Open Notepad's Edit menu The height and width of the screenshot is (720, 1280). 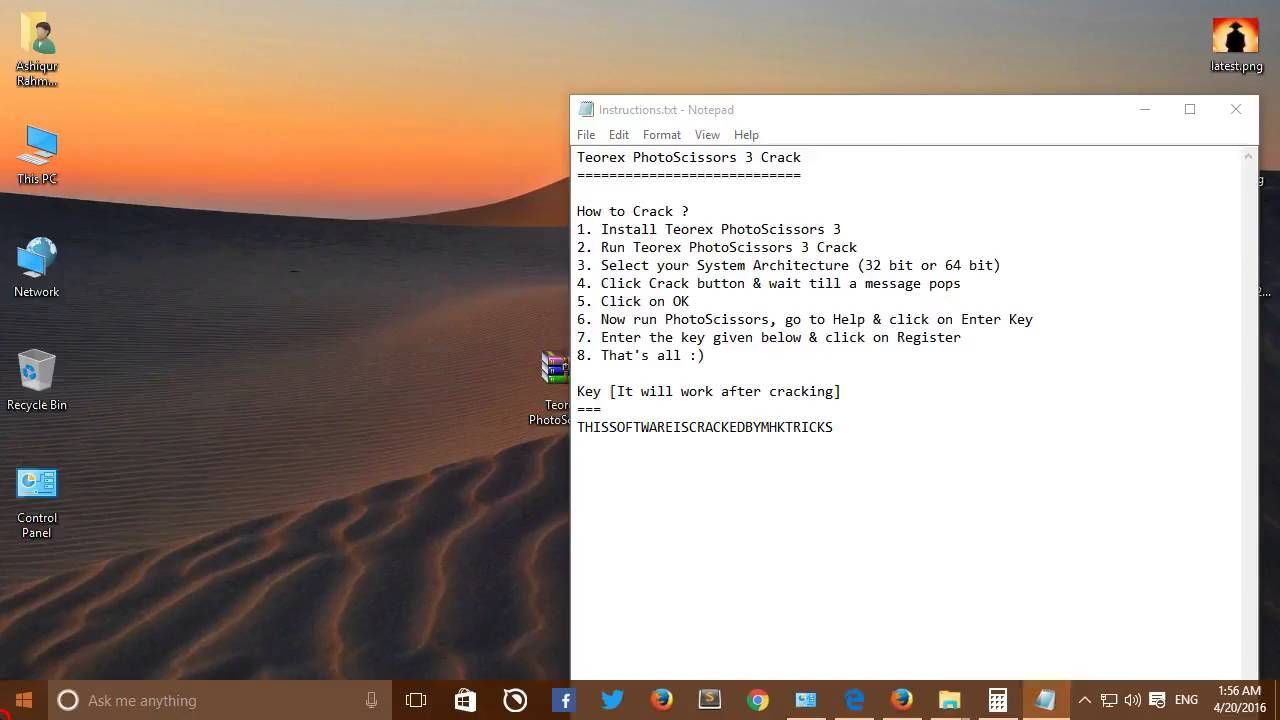[619, 134]
